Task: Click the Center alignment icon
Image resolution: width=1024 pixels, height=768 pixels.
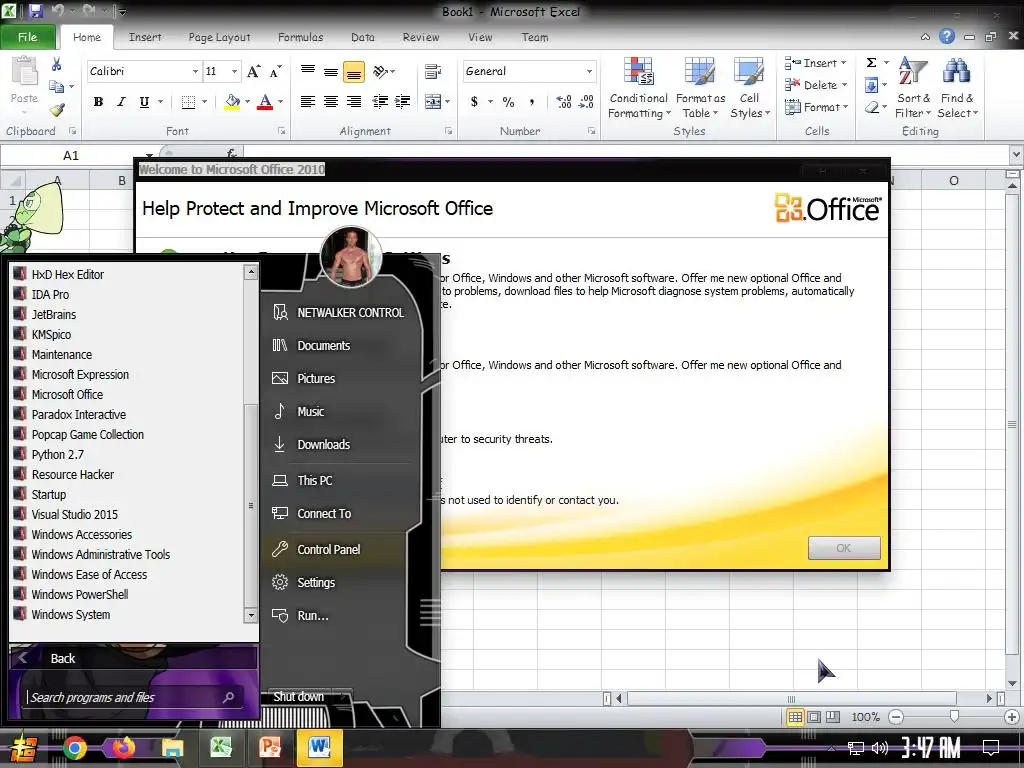Action: click(331, 101)
